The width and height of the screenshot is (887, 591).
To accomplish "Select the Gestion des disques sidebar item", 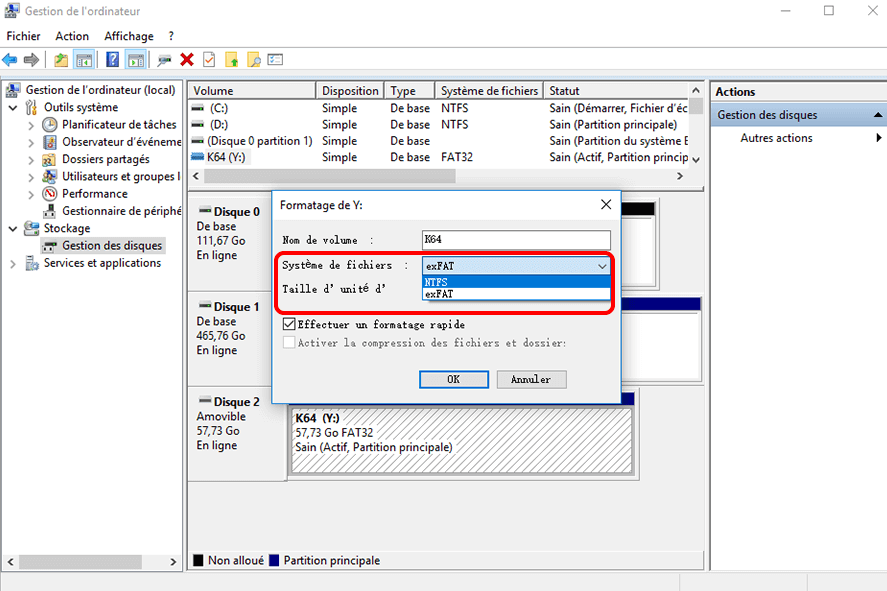I will (103, 245).
